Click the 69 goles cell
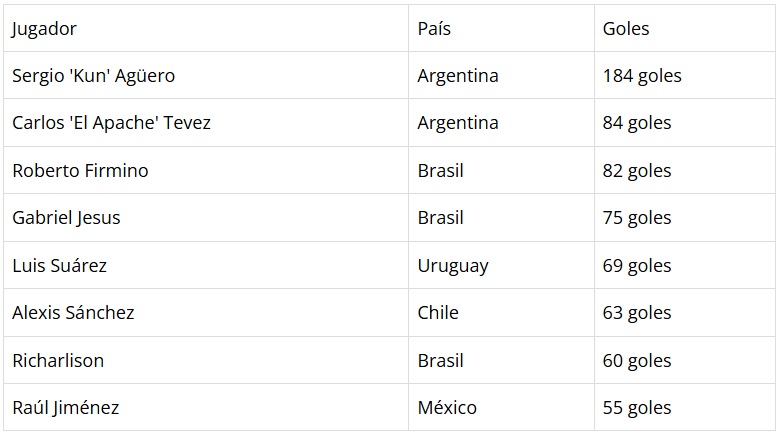 (637, 266)
